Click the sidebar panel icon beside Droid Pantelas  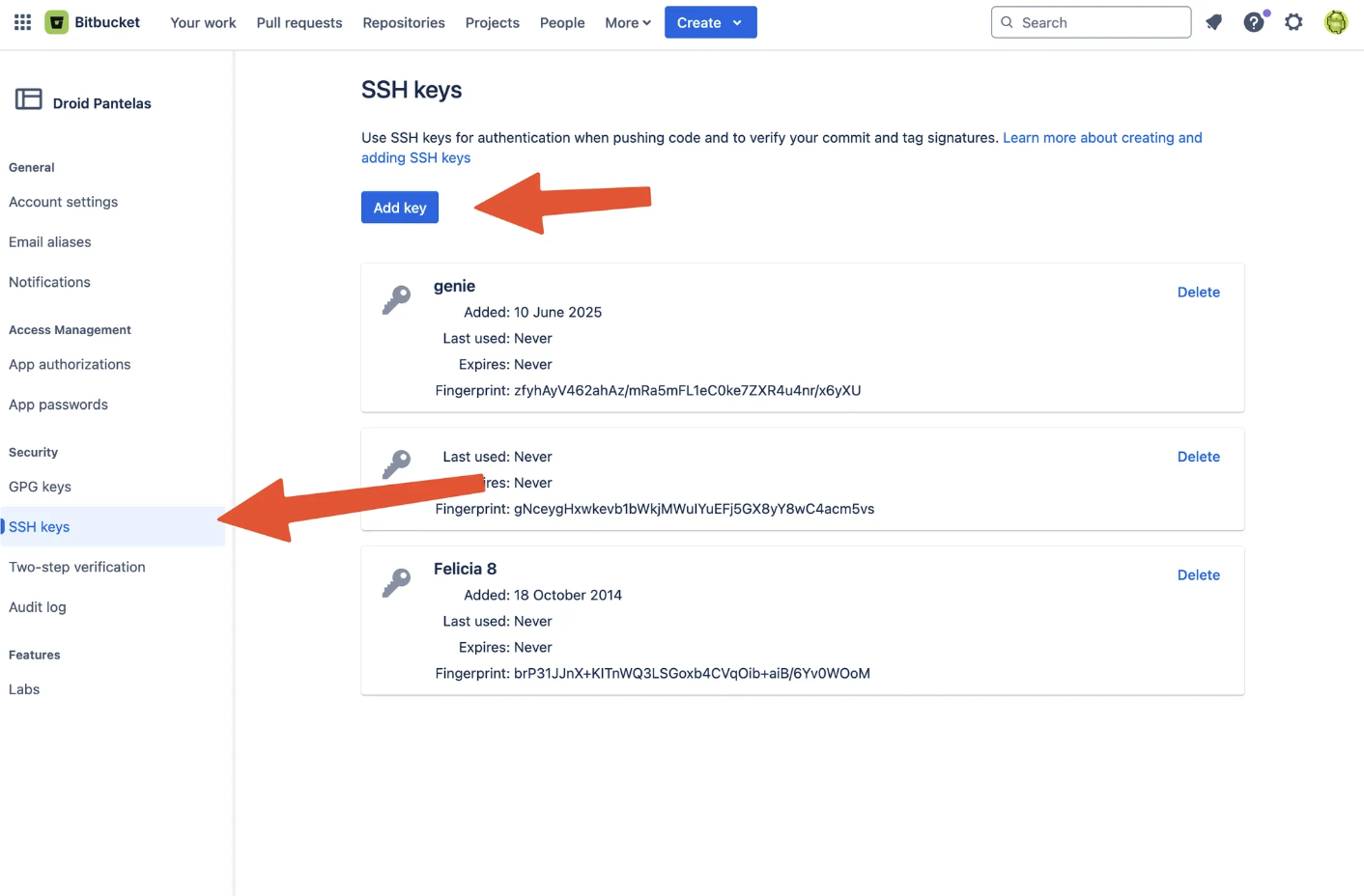29,99
